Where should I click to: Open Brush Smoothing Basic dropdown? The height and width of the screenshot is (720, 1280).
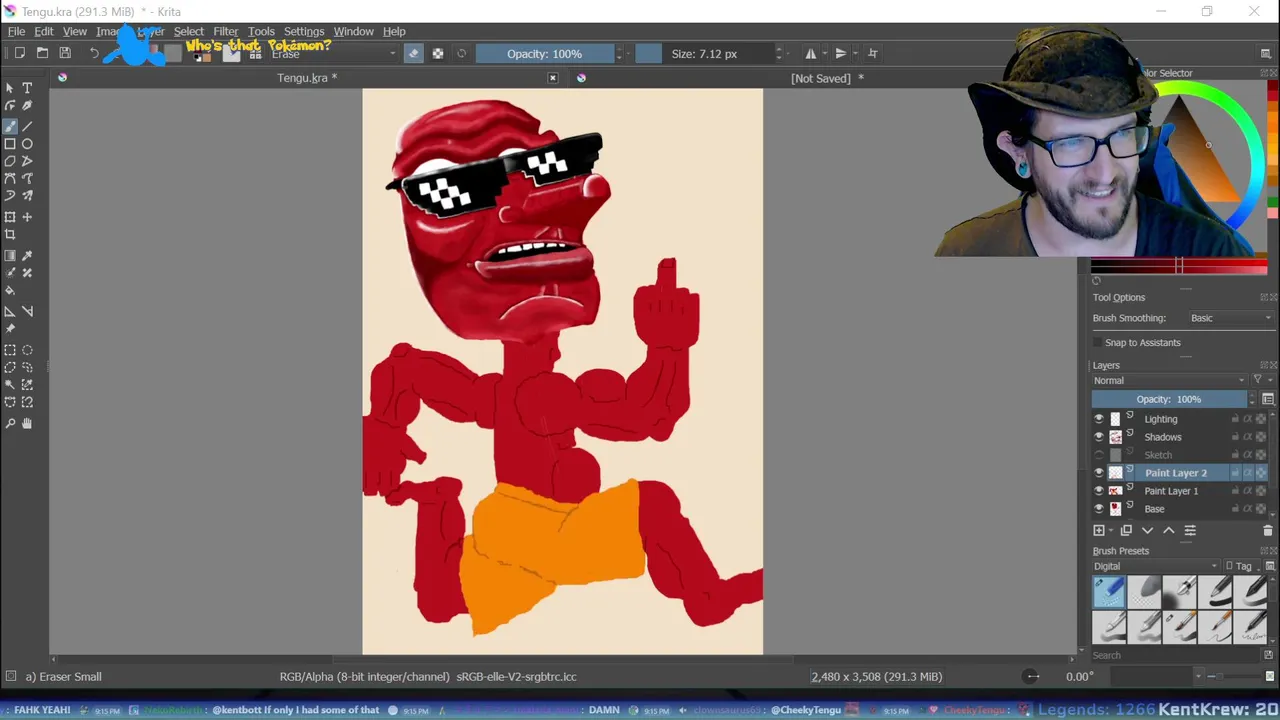(1230, 318)
